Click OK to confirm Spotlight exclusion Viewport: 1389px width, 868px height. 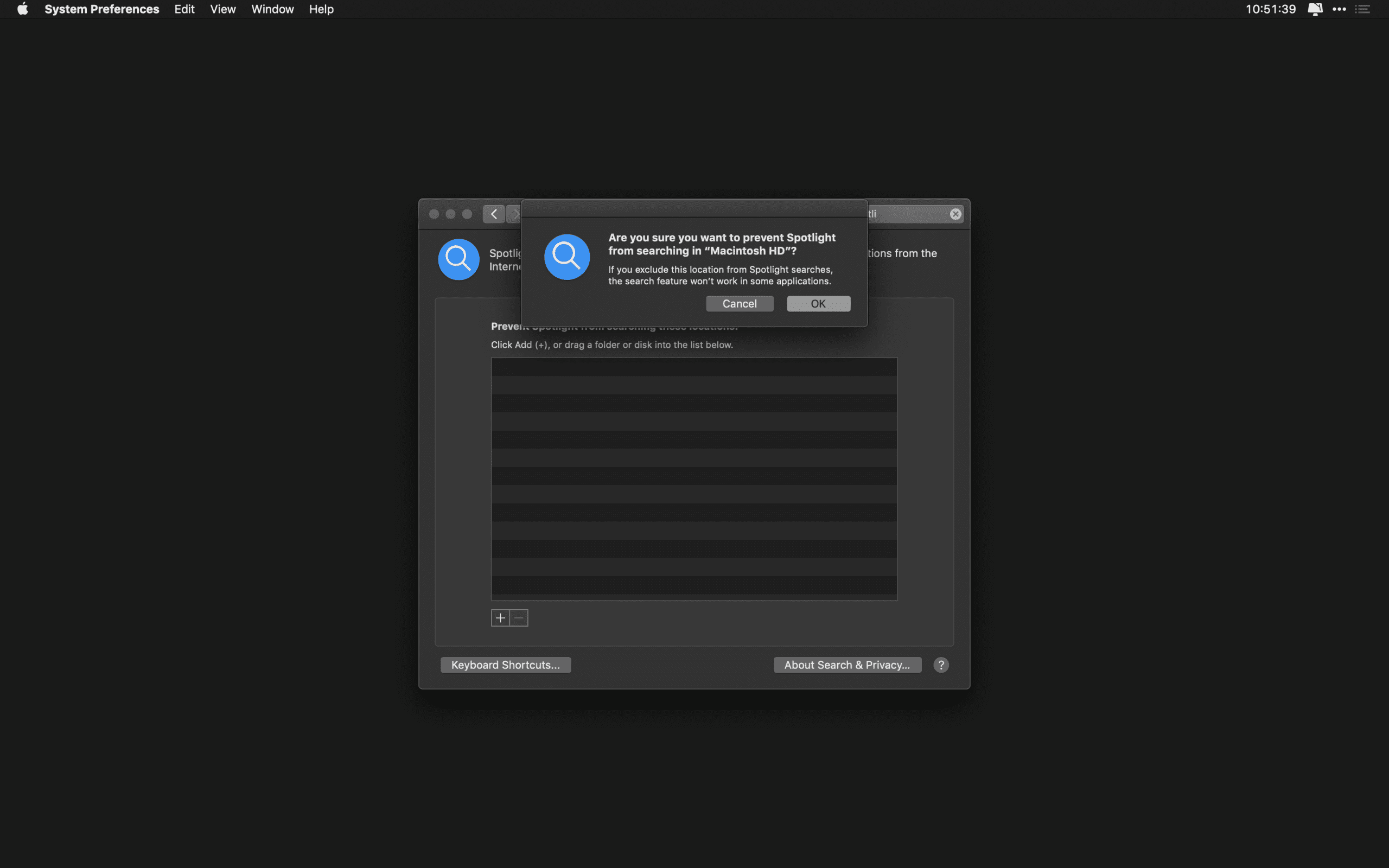click(819, 303)
